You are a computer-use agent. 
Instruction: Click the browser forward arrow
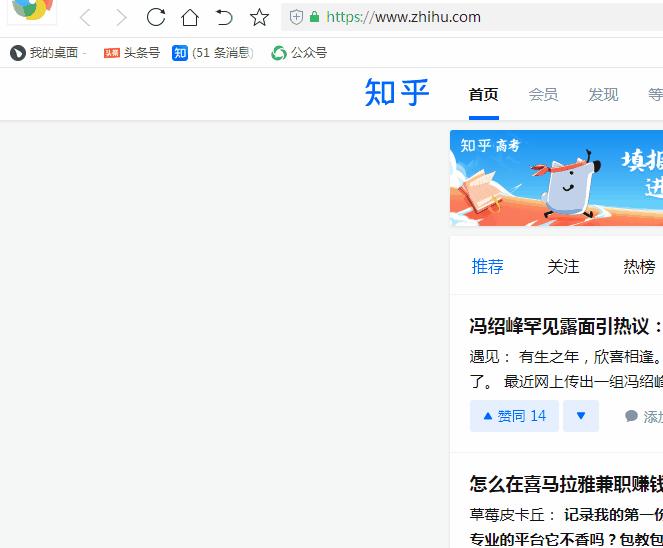(121, 18)
